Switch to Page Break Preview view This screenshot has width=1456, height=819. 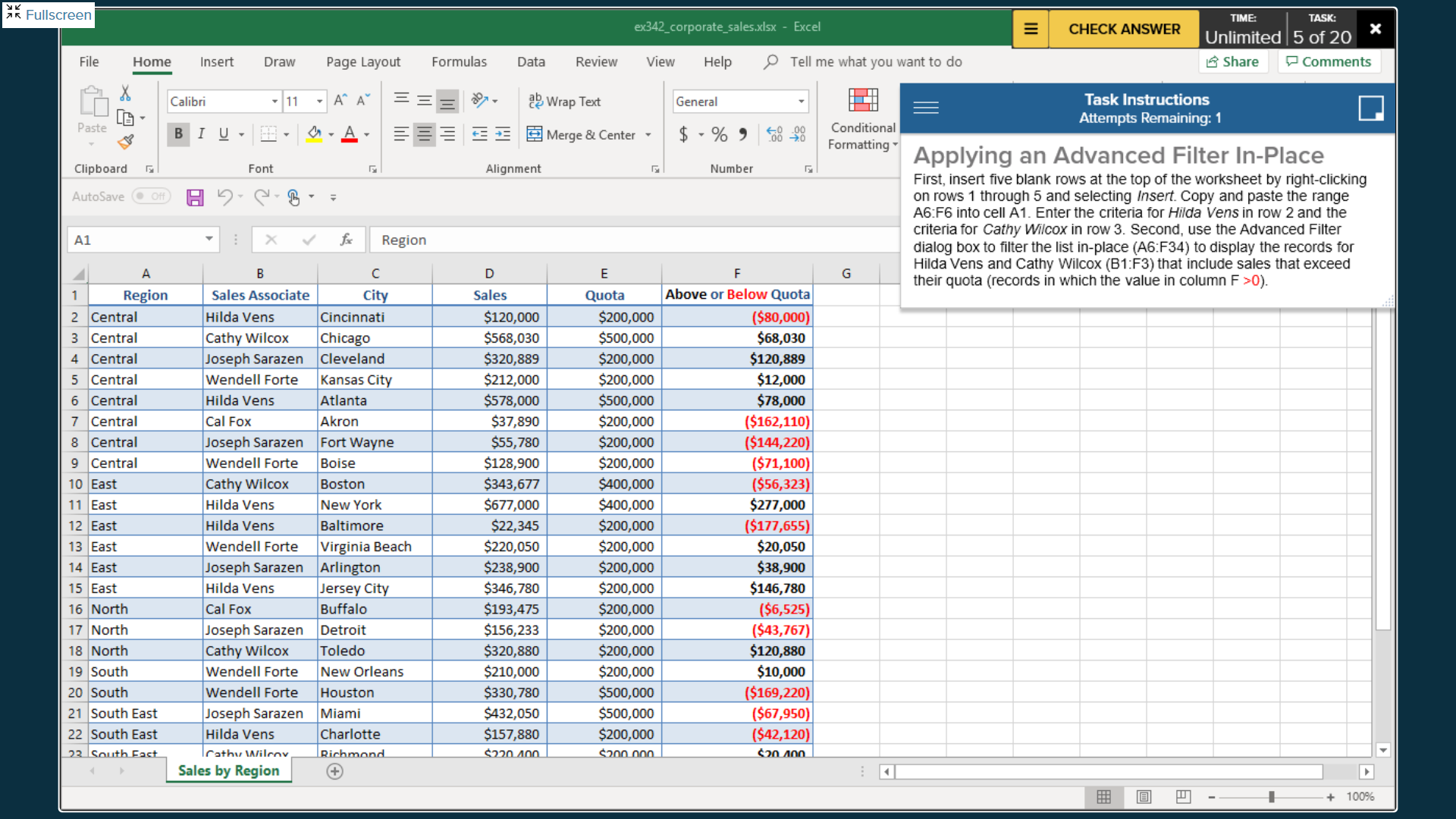[1183, 797]
